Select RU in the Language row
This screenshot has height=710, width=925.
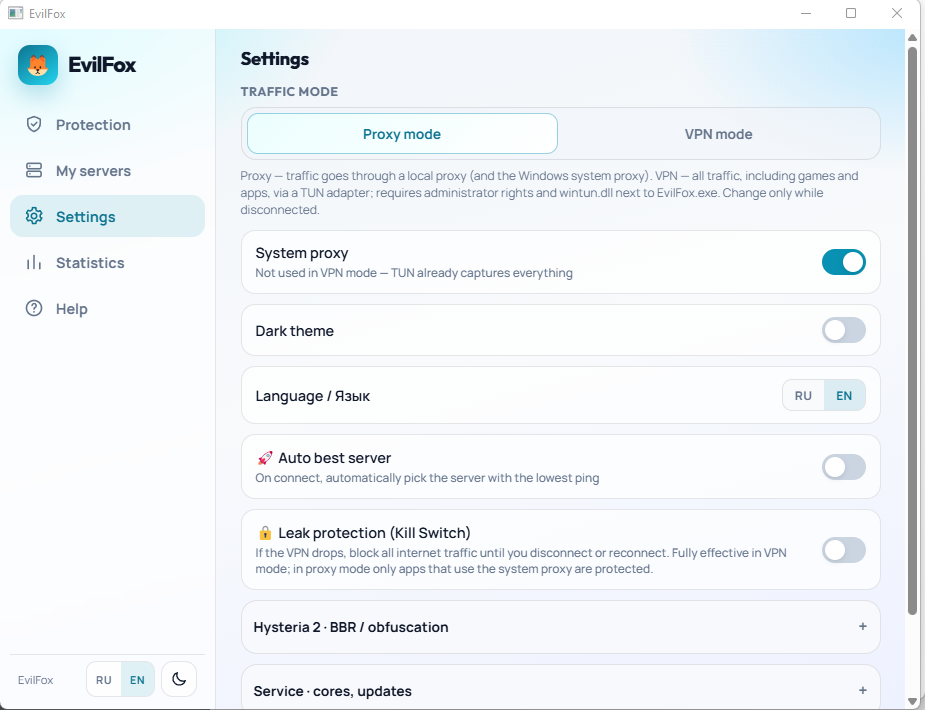coord(803,396)
